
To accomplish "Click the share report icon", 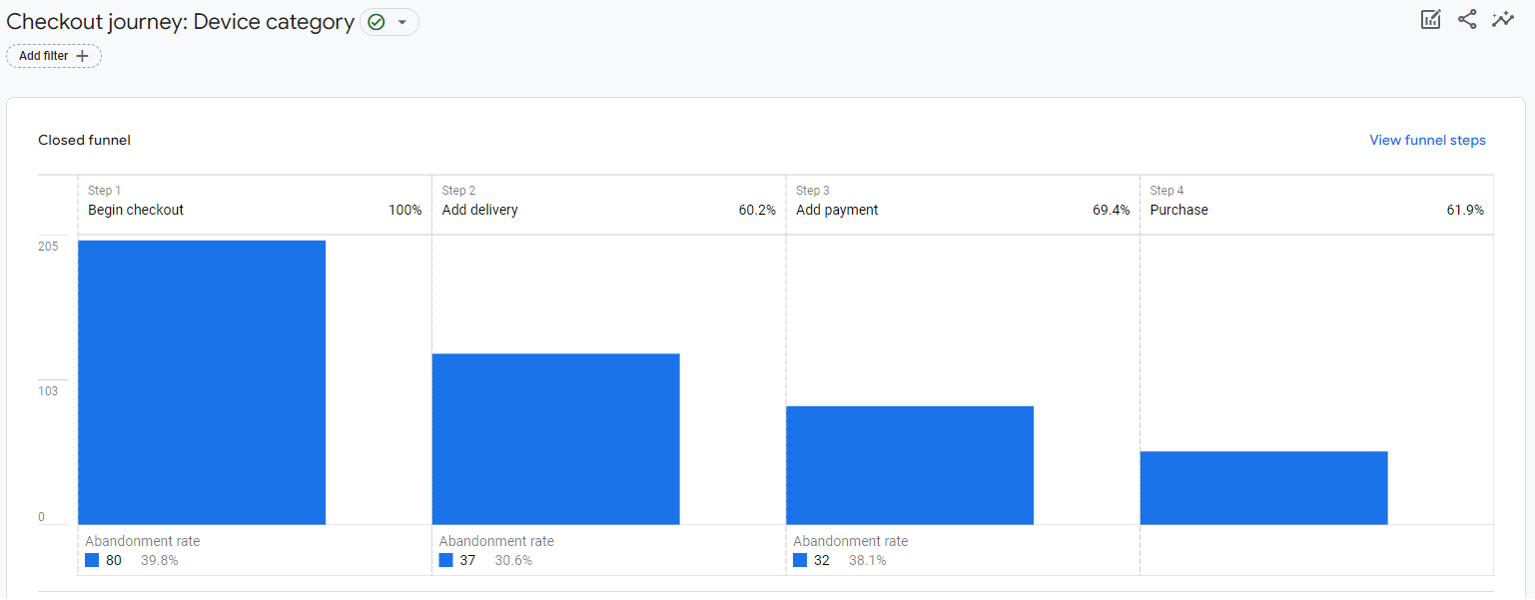I will tap(1467, 19).
